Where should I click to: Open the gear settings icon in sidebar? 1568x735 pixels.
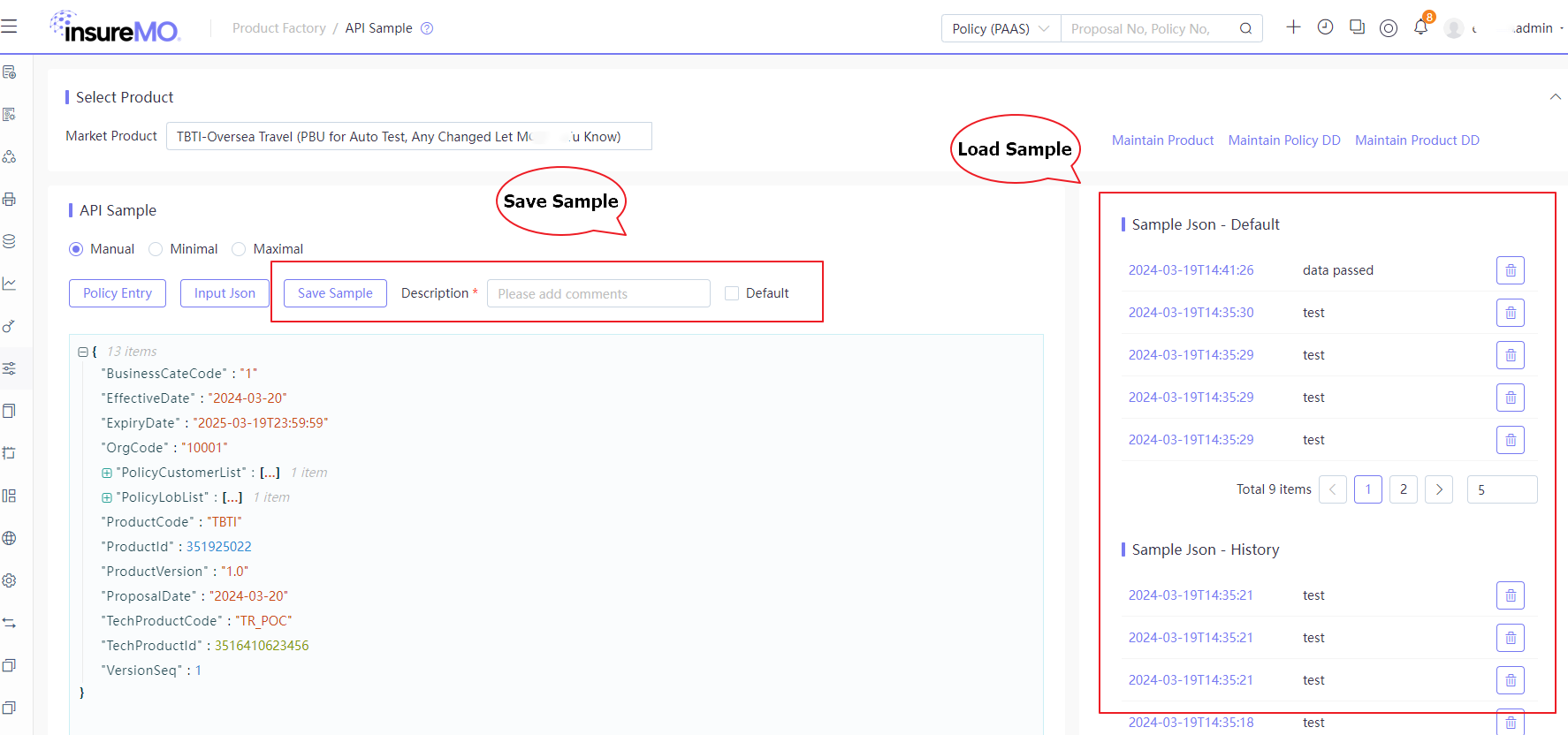(10, 580)
